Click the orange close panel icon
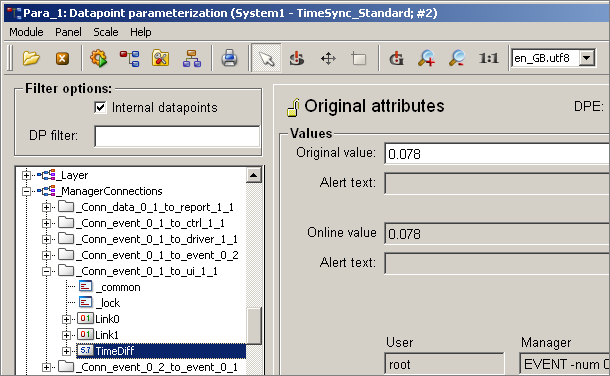Screen dimensions: 610x376 point(62,58)
